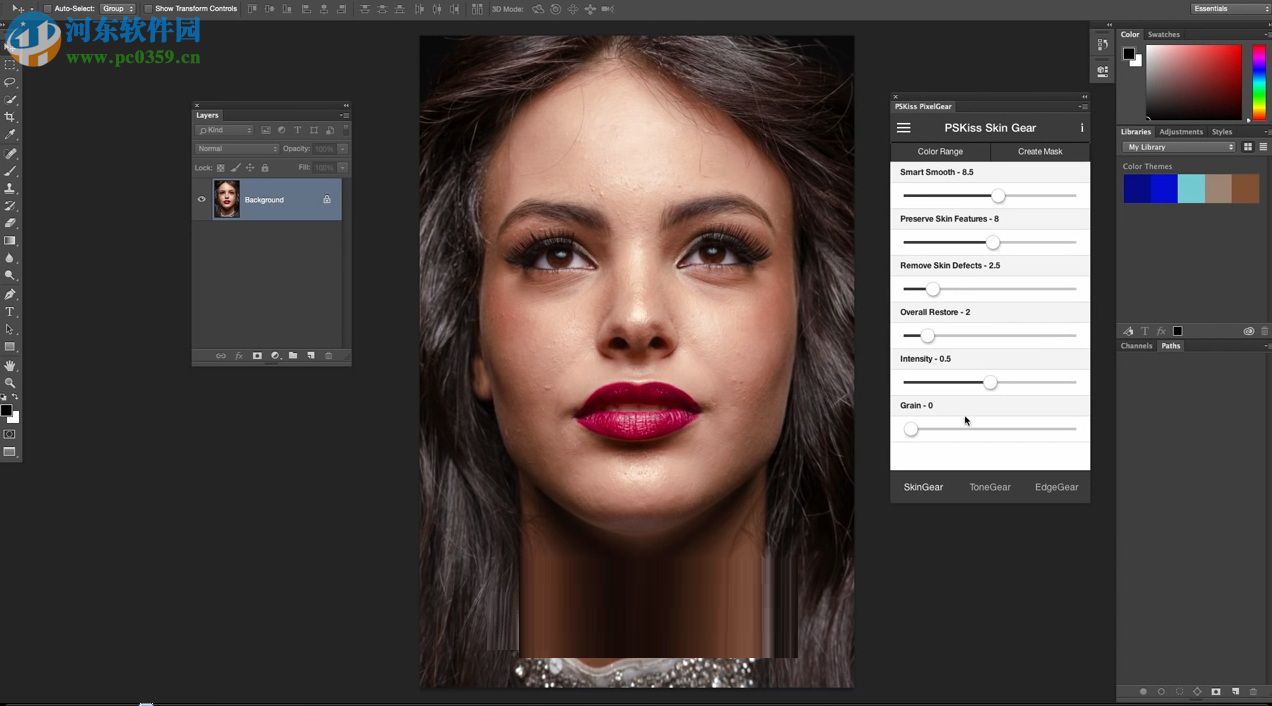Pick the Type tool in toolbar
The width and height of the screenshot is (1272, 706).
(x=10, y=312)
